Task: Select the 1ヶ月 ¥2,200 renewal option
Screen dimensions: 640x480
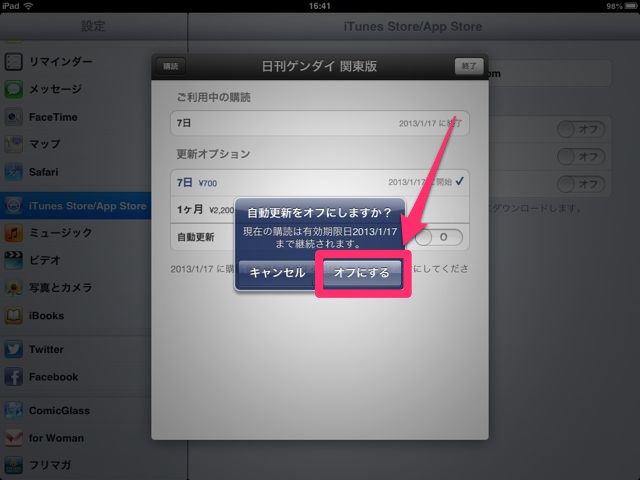Action: tap(320, 210)
